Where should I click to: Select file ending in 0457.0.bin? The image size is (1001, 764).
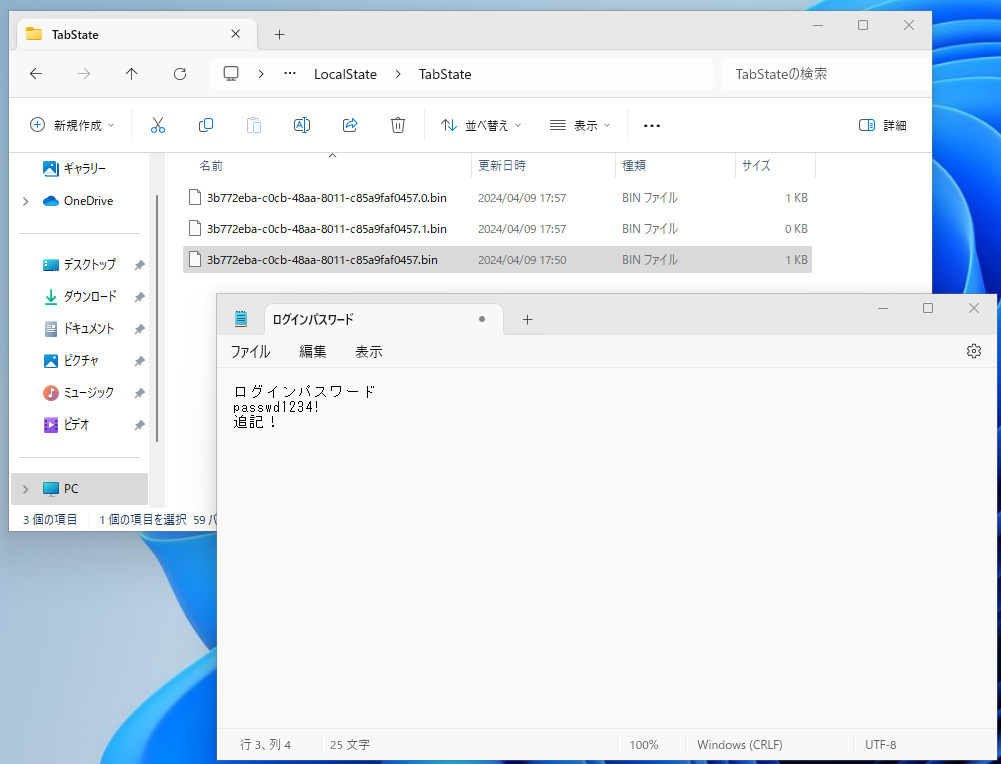pyautogui.click(x=497, y=198)
